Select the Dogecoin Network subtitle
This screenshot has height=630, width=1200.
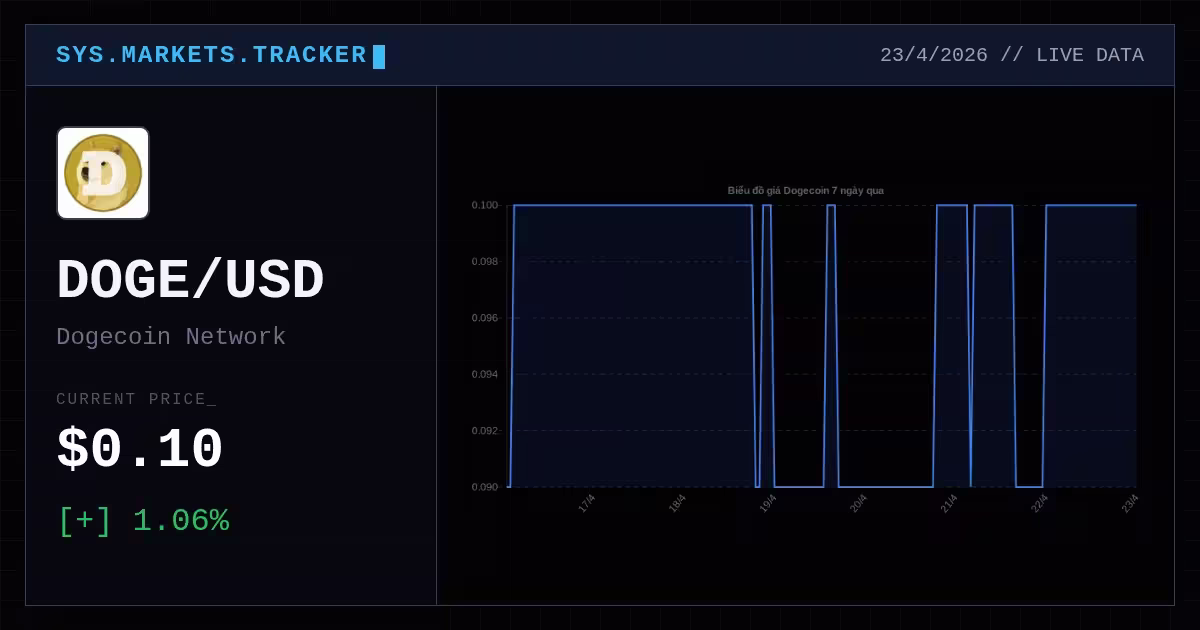(x=171, y=337)
